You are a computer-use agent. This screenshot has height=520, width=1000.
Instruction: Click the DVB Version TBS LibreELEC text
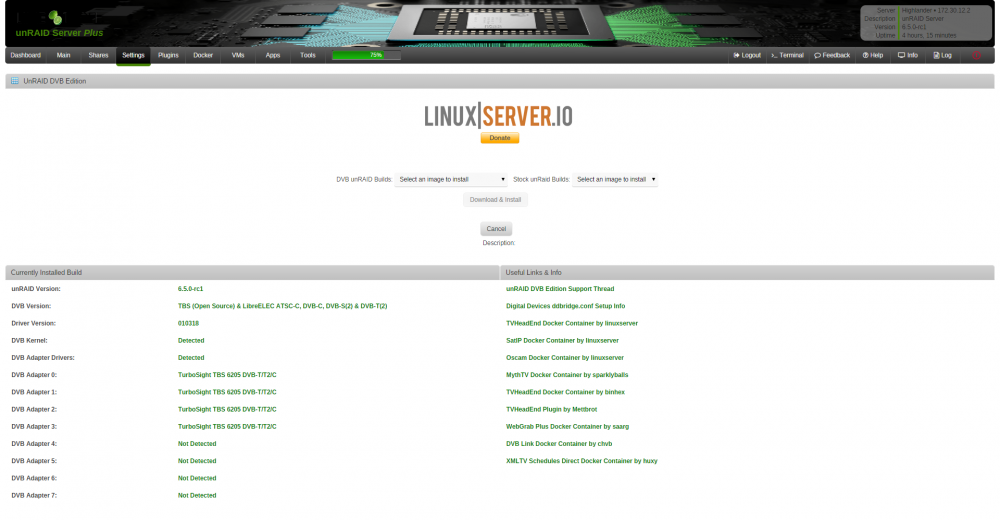point(282,306)
